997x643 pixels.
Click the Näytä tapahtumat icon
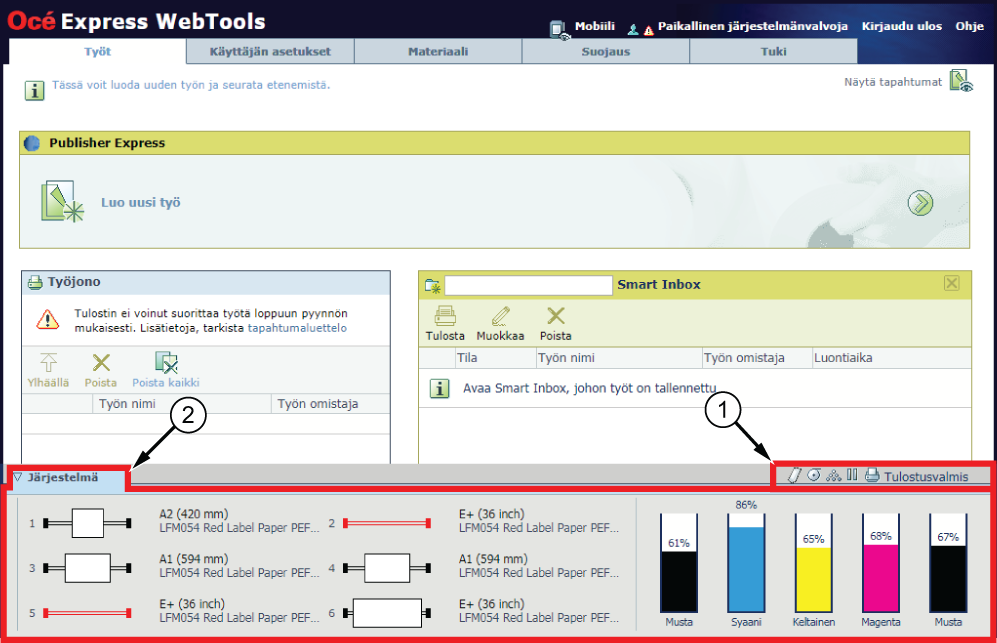[x=961, y=81]
